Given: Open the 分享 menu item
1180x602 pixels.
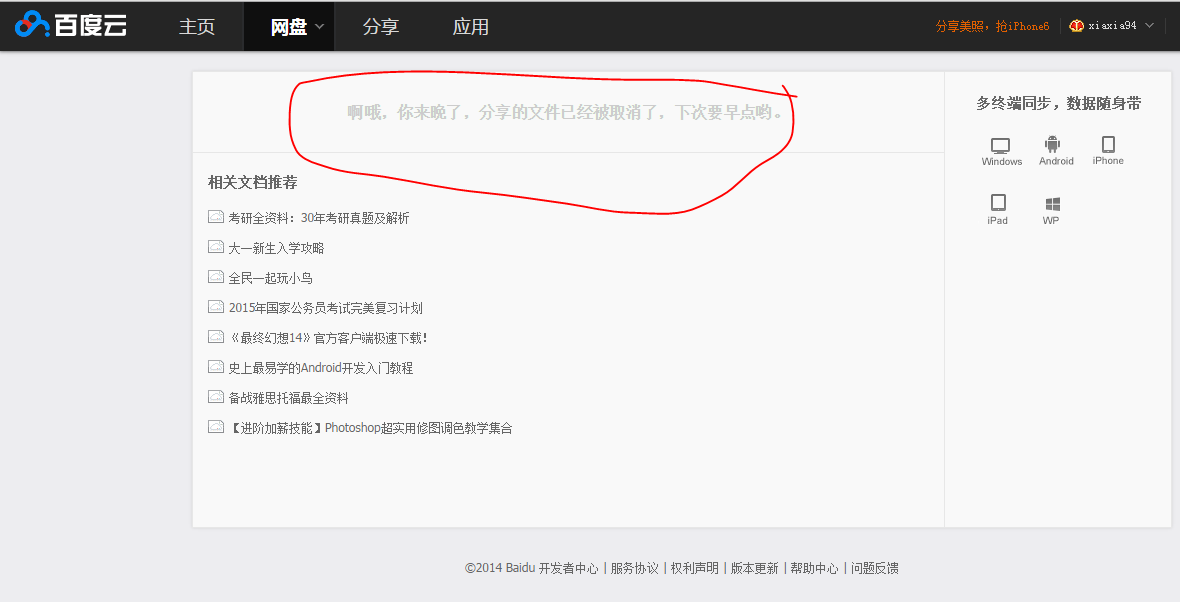Looking at the screenshot, I should pos(381,27).
